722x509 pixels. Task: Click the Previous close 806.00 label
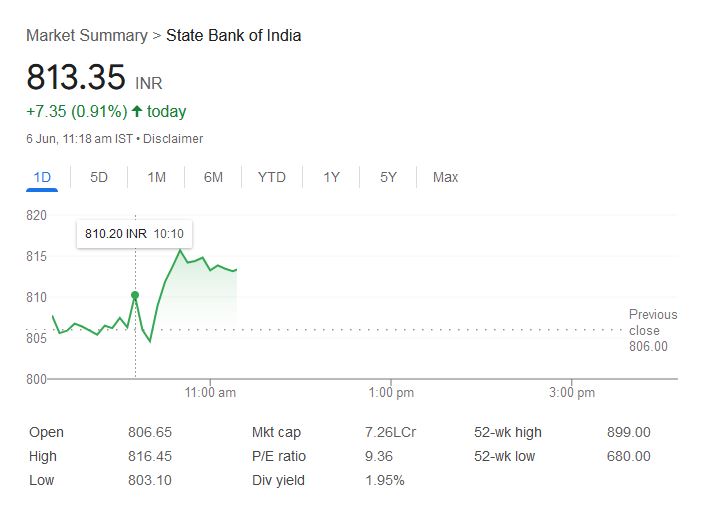tap(652, 330)
